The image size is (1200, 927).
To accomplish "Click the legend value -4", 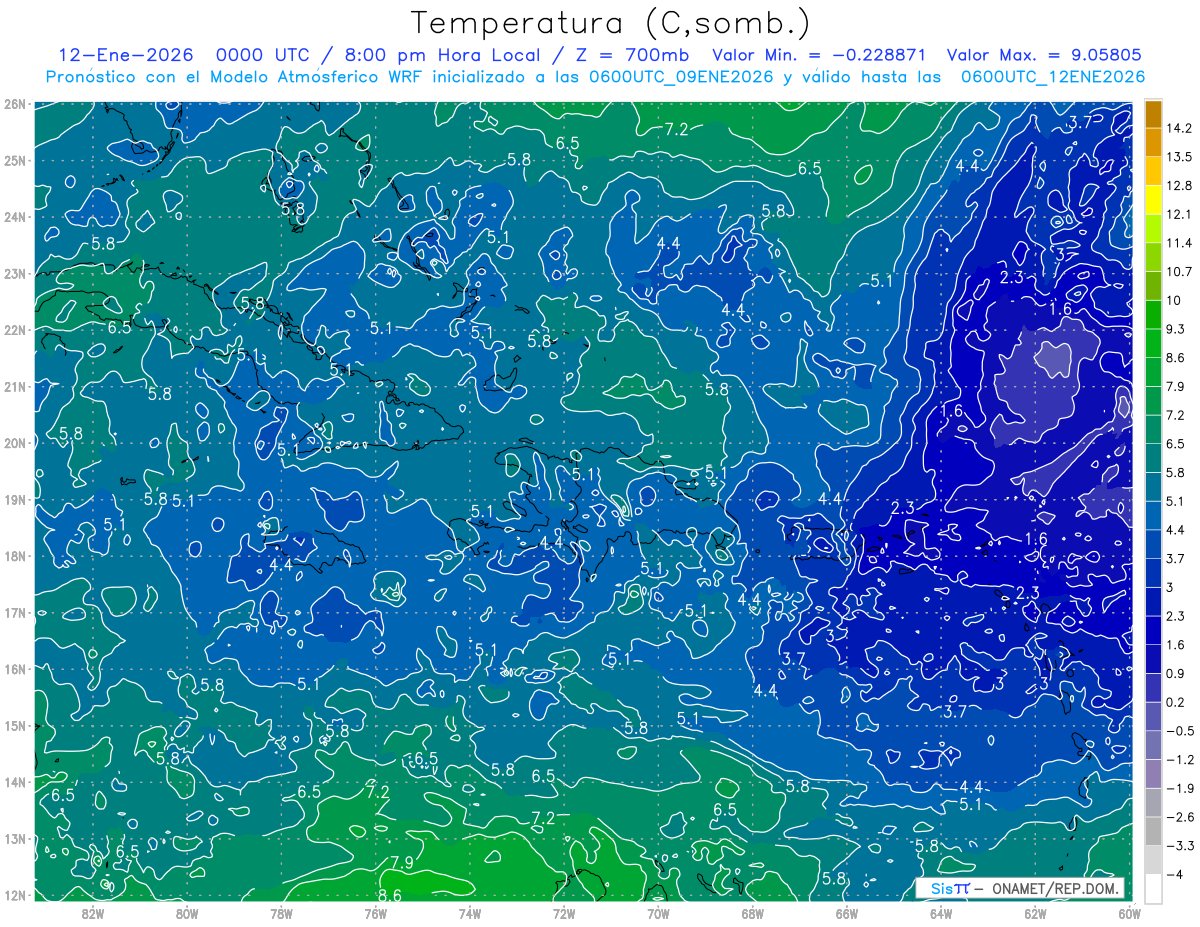I will point(1176,874).
